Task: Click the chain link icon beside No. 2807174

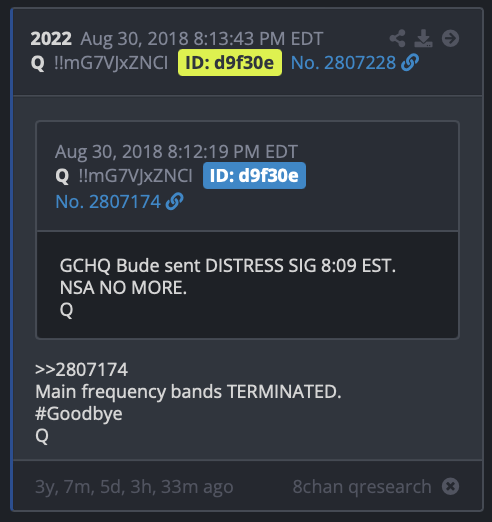Action: [x=175, y=201]
